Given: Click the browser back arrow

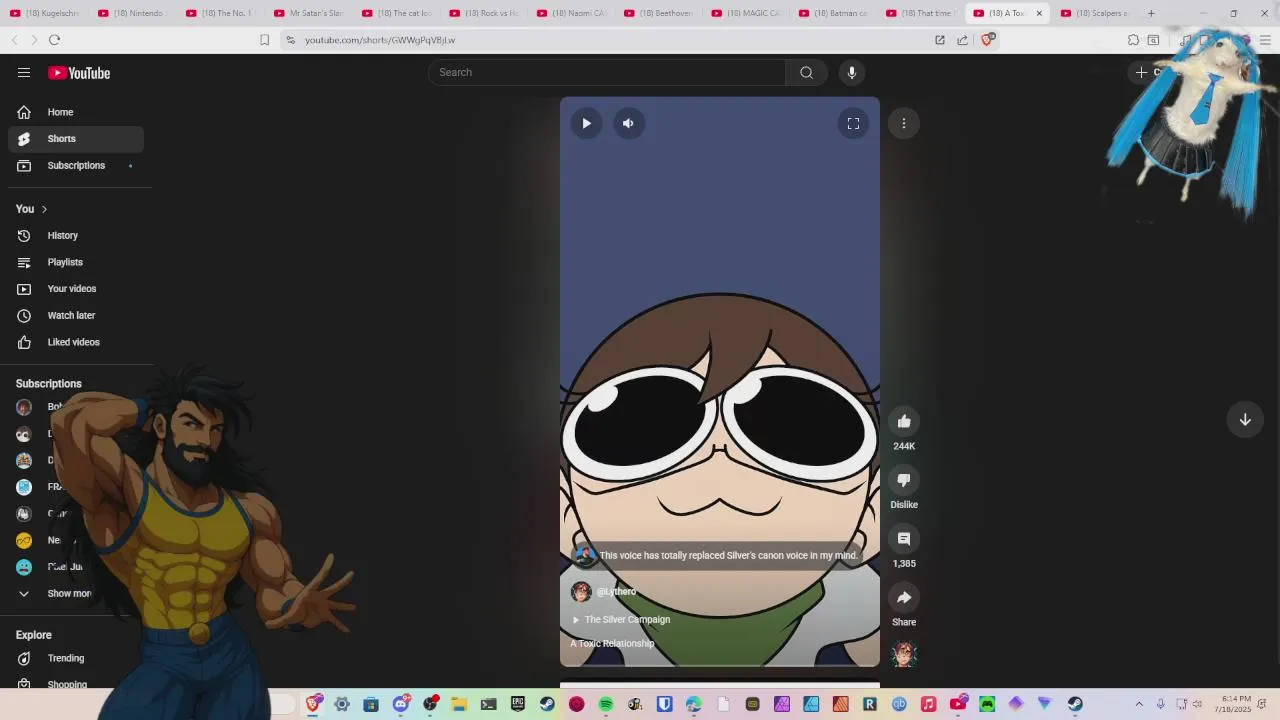Looking at the screenshot, I should [x=14, y=40].
